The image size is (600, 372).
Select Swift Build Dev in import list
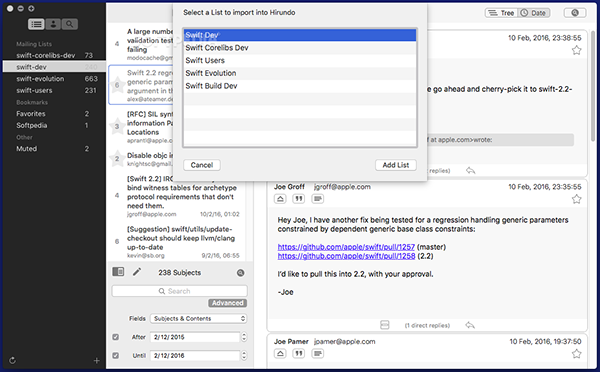[300, 86]
